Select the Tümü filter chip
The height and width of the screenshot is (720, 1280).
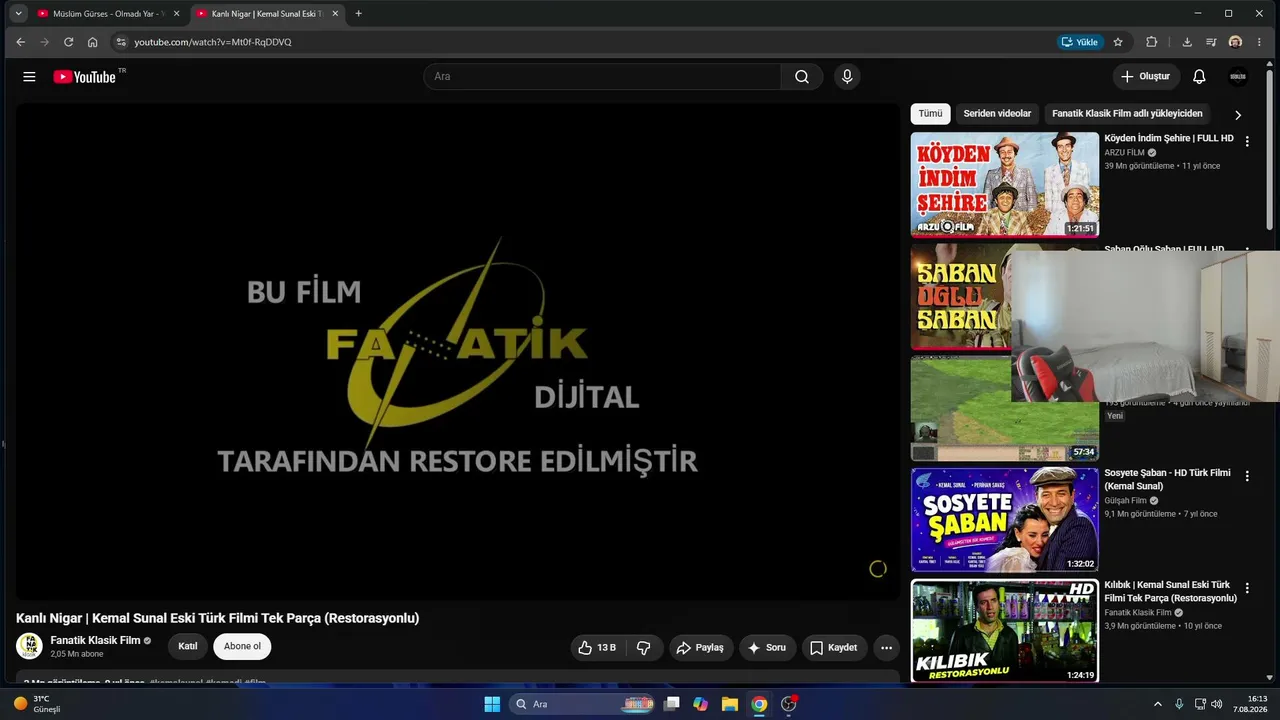tap(930, 114)
